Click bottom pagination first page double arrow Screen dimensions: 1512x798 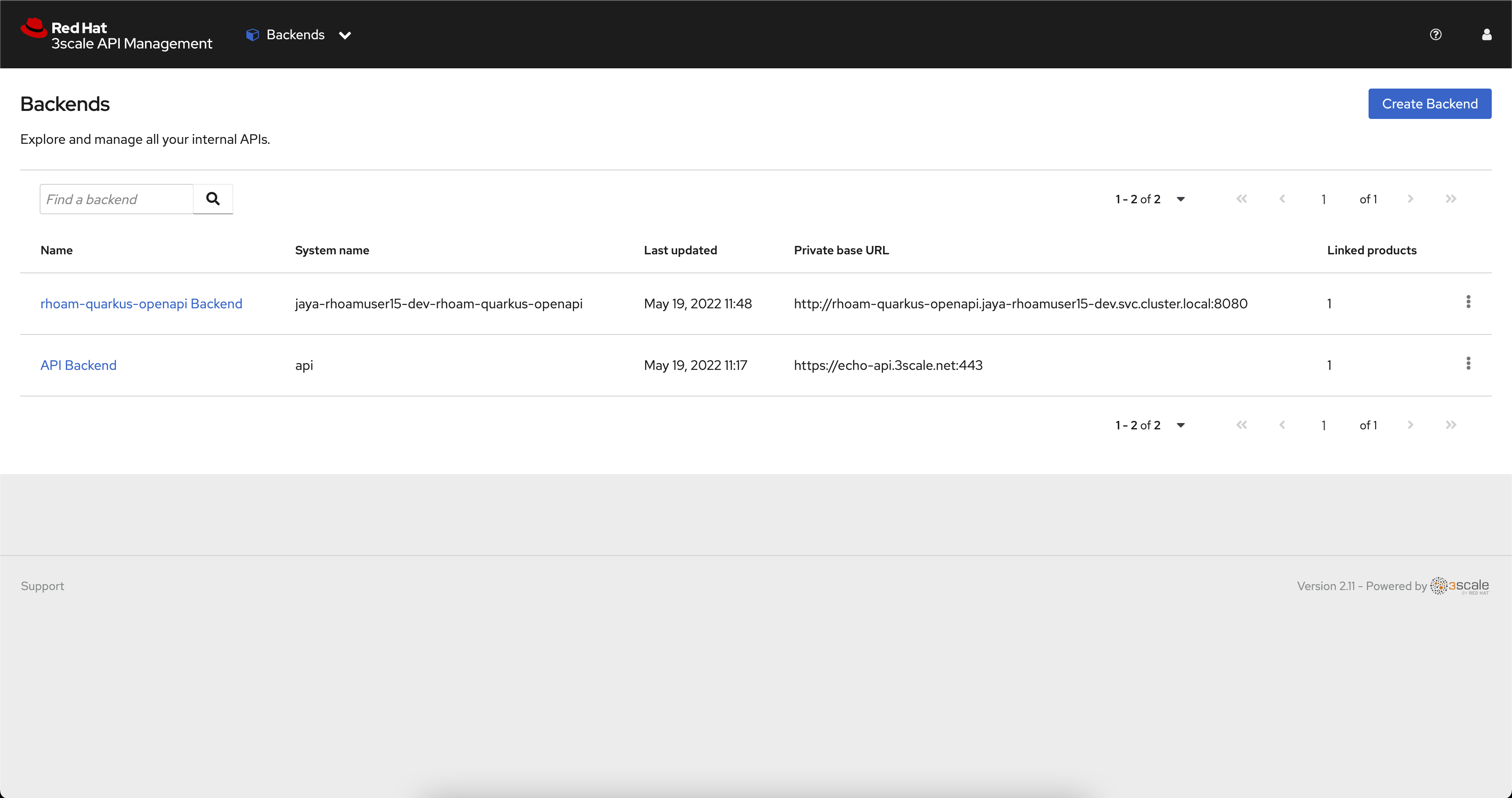[x=1242, y=425]
